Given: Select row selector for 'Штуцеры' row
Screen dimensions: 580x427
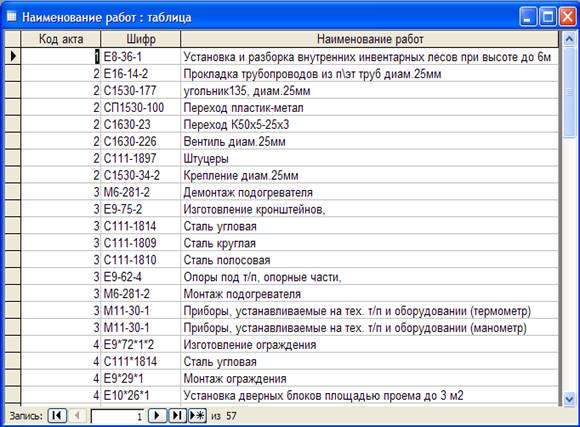Looking at the screenshot, I should coord(13,158).
